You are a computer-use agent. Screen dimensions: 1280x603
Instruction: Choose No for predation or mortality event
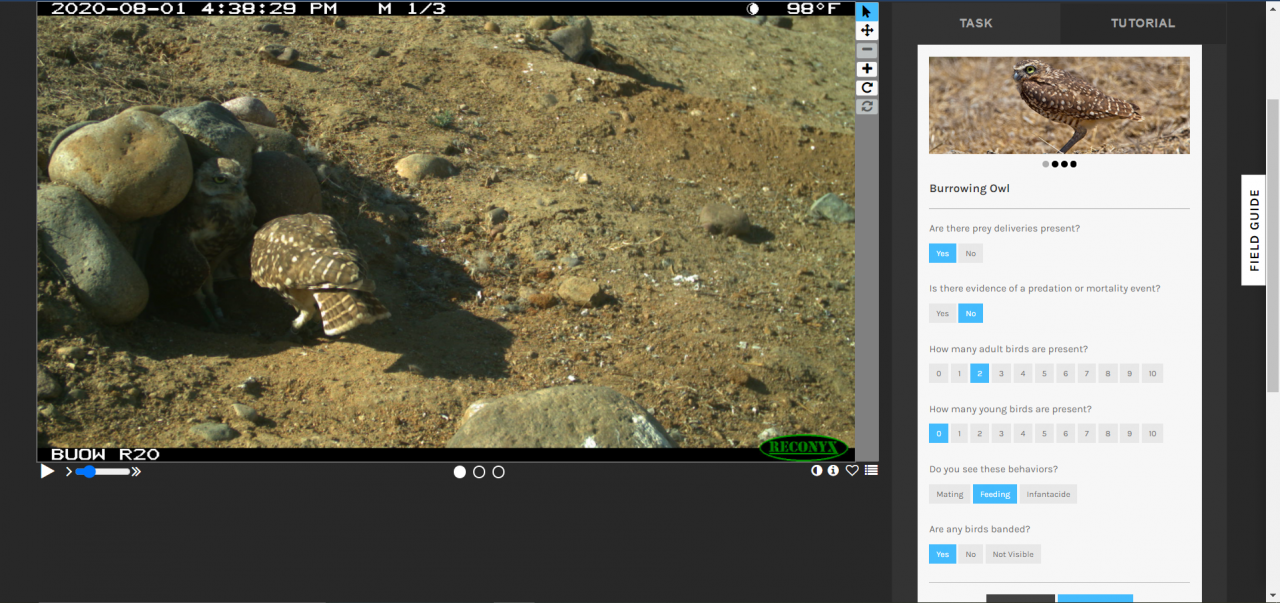(x=970, y=313)
